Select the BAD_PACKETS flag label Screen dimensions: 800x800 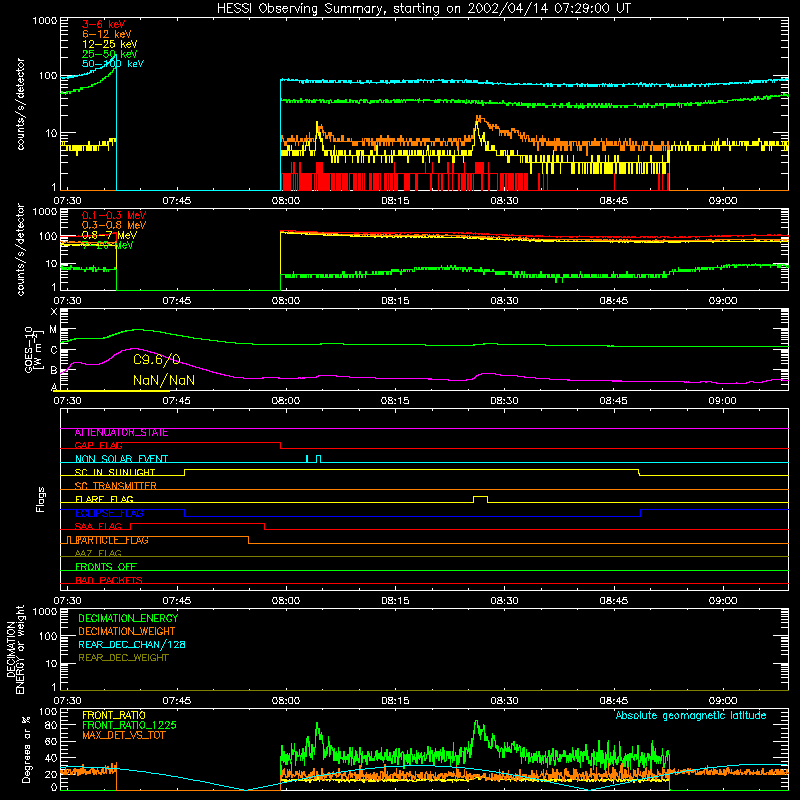109,580
